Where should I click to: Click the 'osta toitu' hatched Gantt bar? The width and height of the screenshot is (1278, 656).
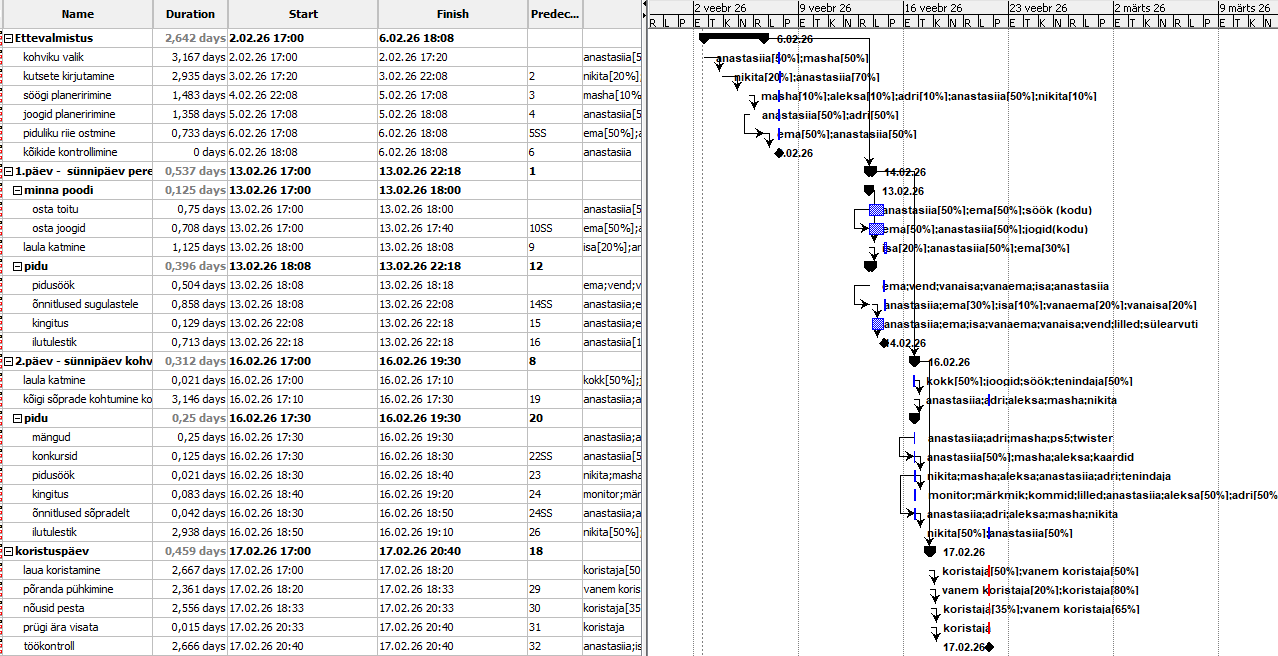[877, 210]
